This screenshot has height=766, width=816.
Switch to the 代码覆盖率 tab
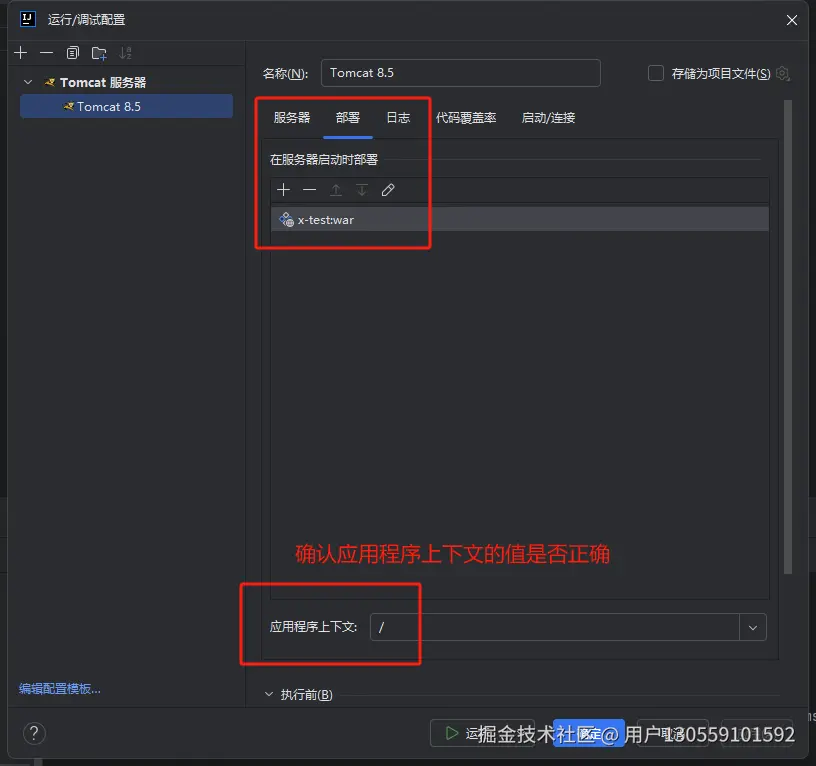tap(466, 118)
